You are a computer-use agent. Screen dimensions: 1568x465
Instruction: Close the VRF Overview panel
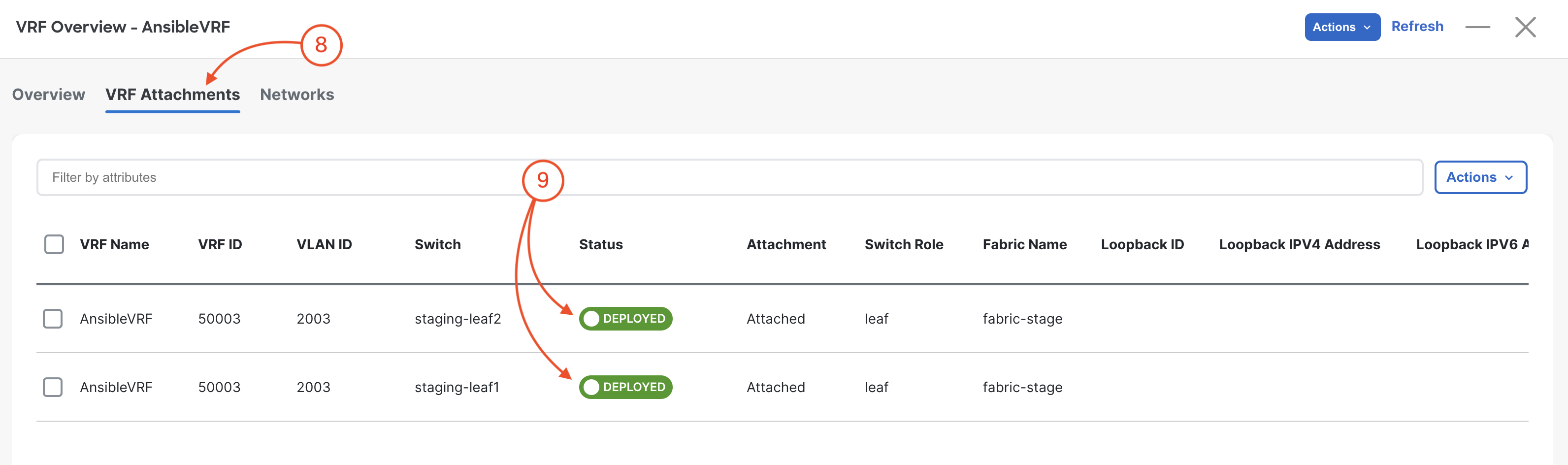coord(1525,27)
